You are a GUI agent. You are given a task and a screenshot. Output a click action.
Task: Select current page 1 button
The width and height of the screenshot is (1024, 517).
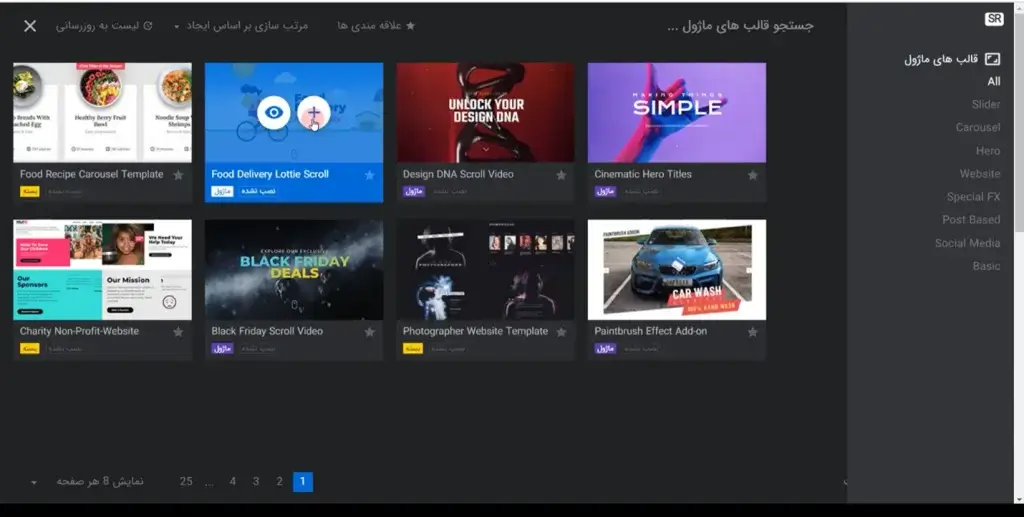click(x=302, y=482)
